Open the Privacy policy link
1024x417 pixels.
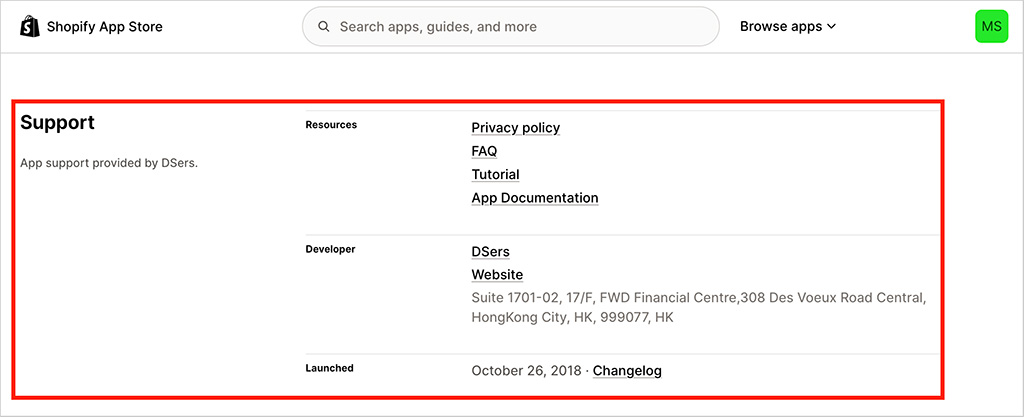coord(516,128)
